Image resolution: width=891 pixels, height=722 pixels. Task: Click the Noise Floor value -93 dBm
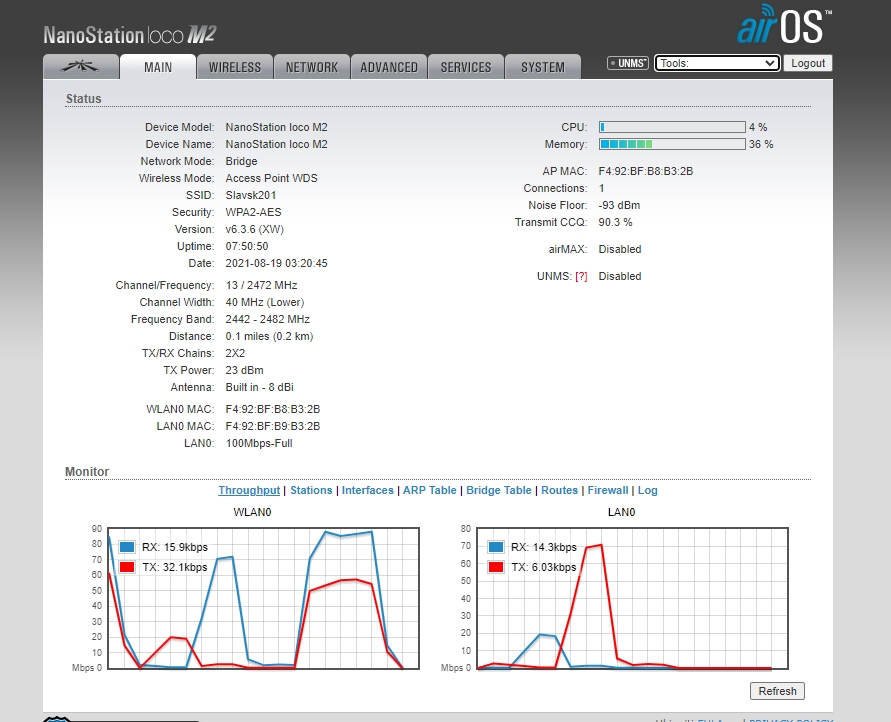tap(619, 206)
